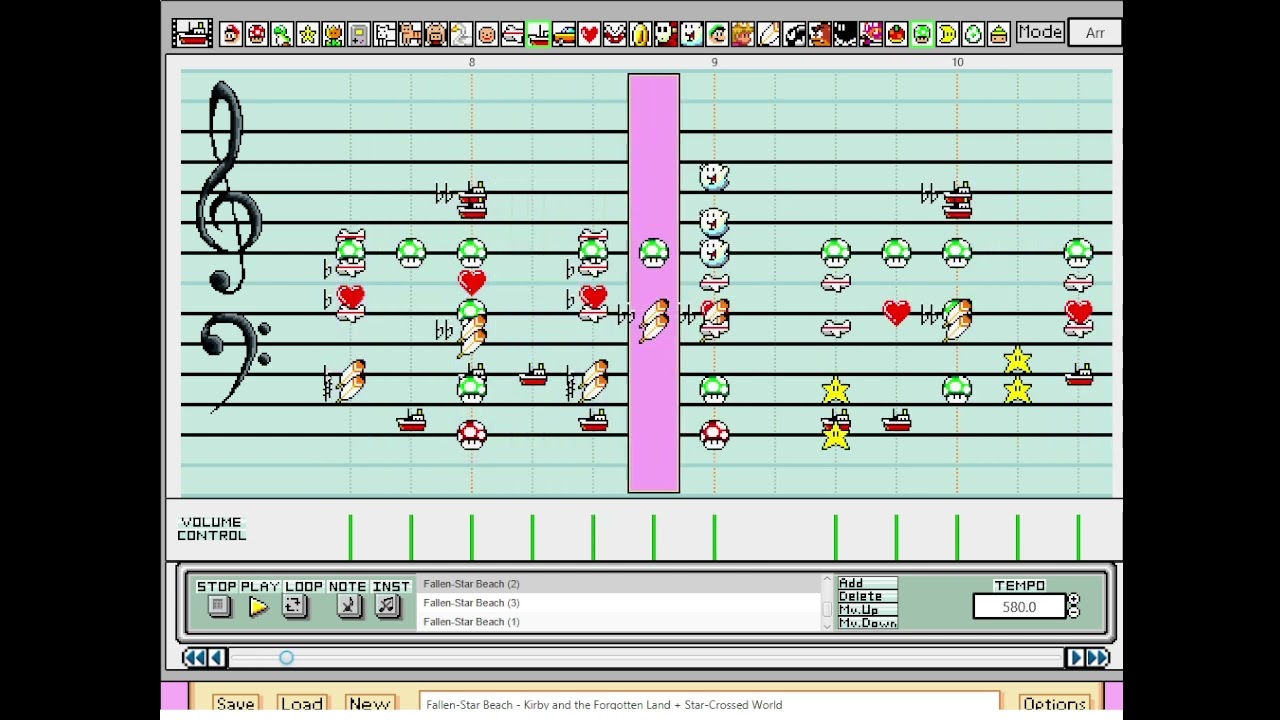The height and width of the screenshot is (720, 1280).
Task: Toggle the INST mute button
Action: tap(388, 606)
